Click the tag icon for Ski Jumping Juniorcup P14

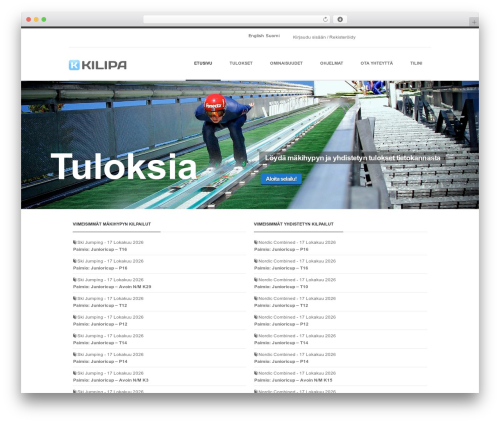pos(75,354)
